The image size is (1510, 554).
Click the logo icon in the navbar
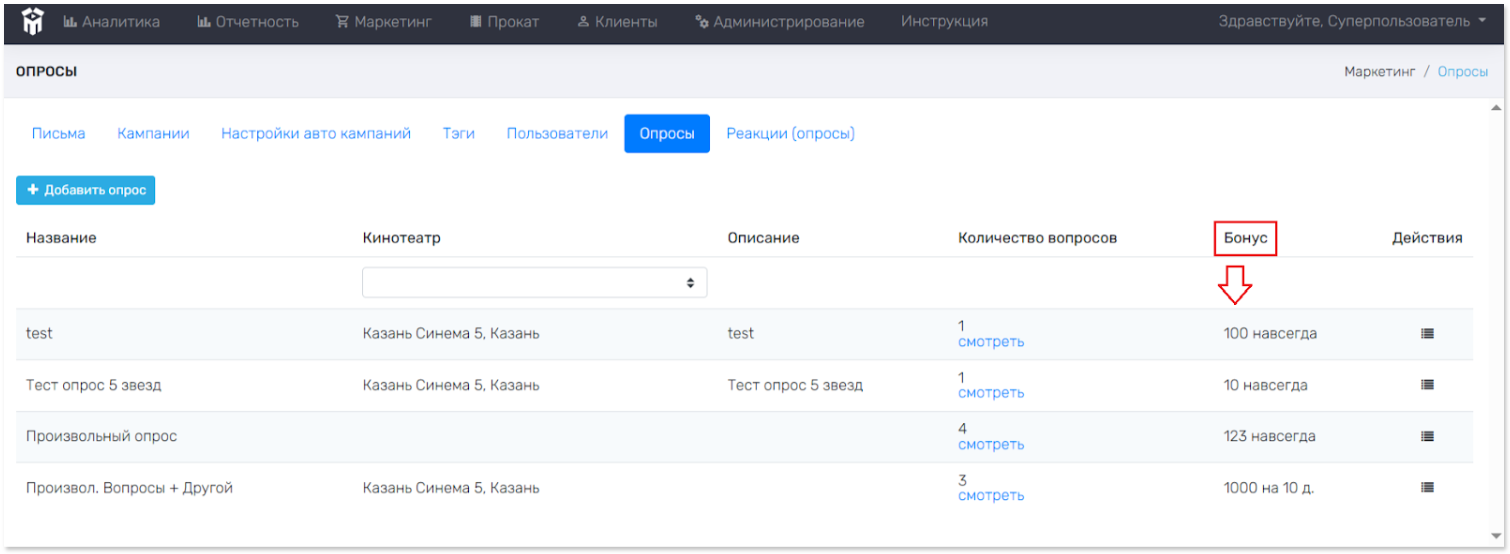(33, 21)
